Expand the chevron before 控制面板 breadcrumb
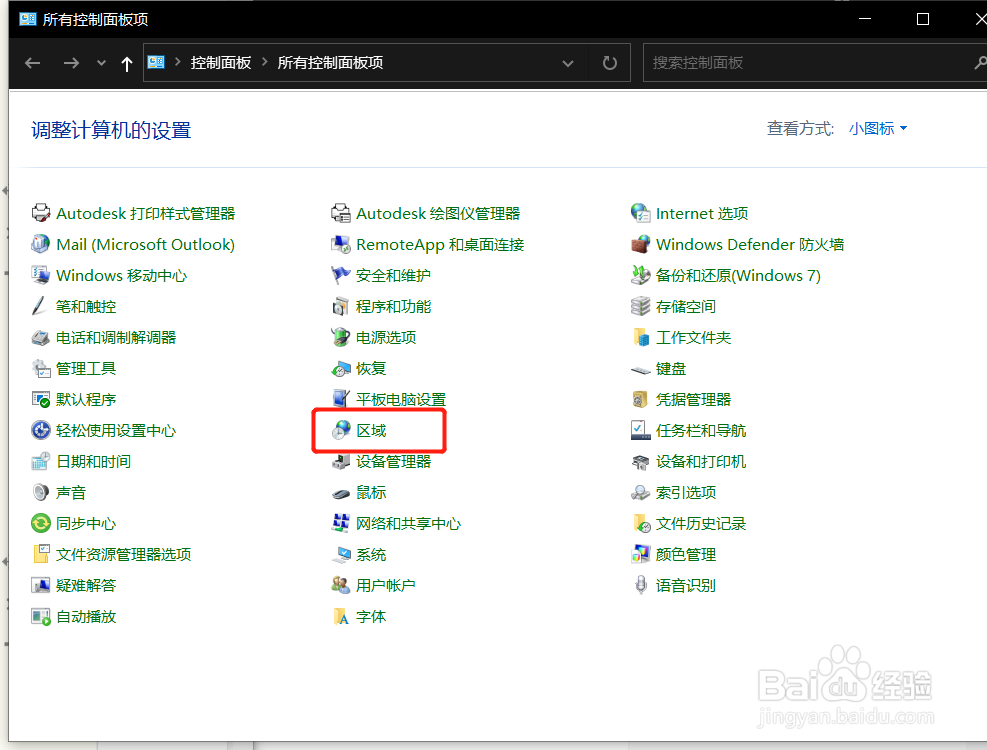Image resolution: width=987 pixels, height=750 pixels. [178, 62]
